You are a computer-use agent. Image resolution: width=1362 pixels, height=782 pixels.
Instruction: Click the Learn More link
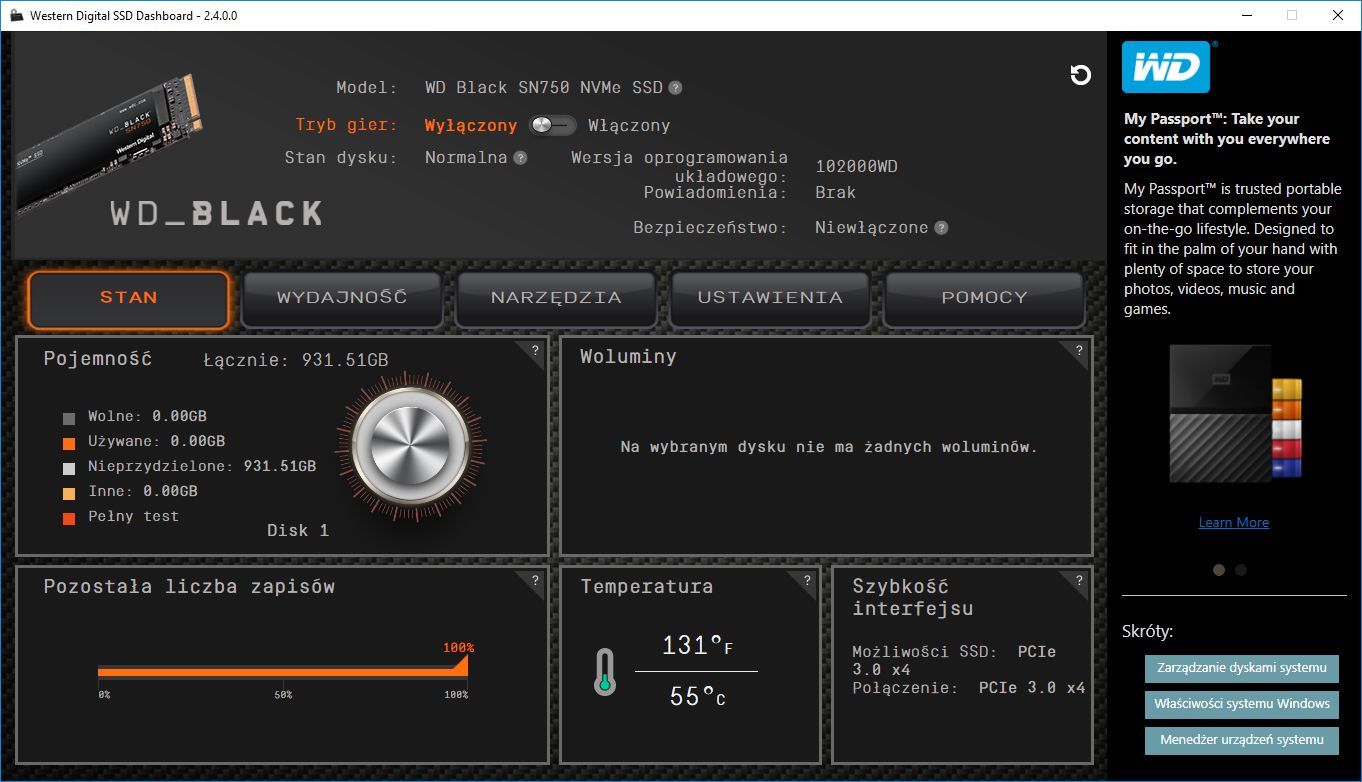1234,522
